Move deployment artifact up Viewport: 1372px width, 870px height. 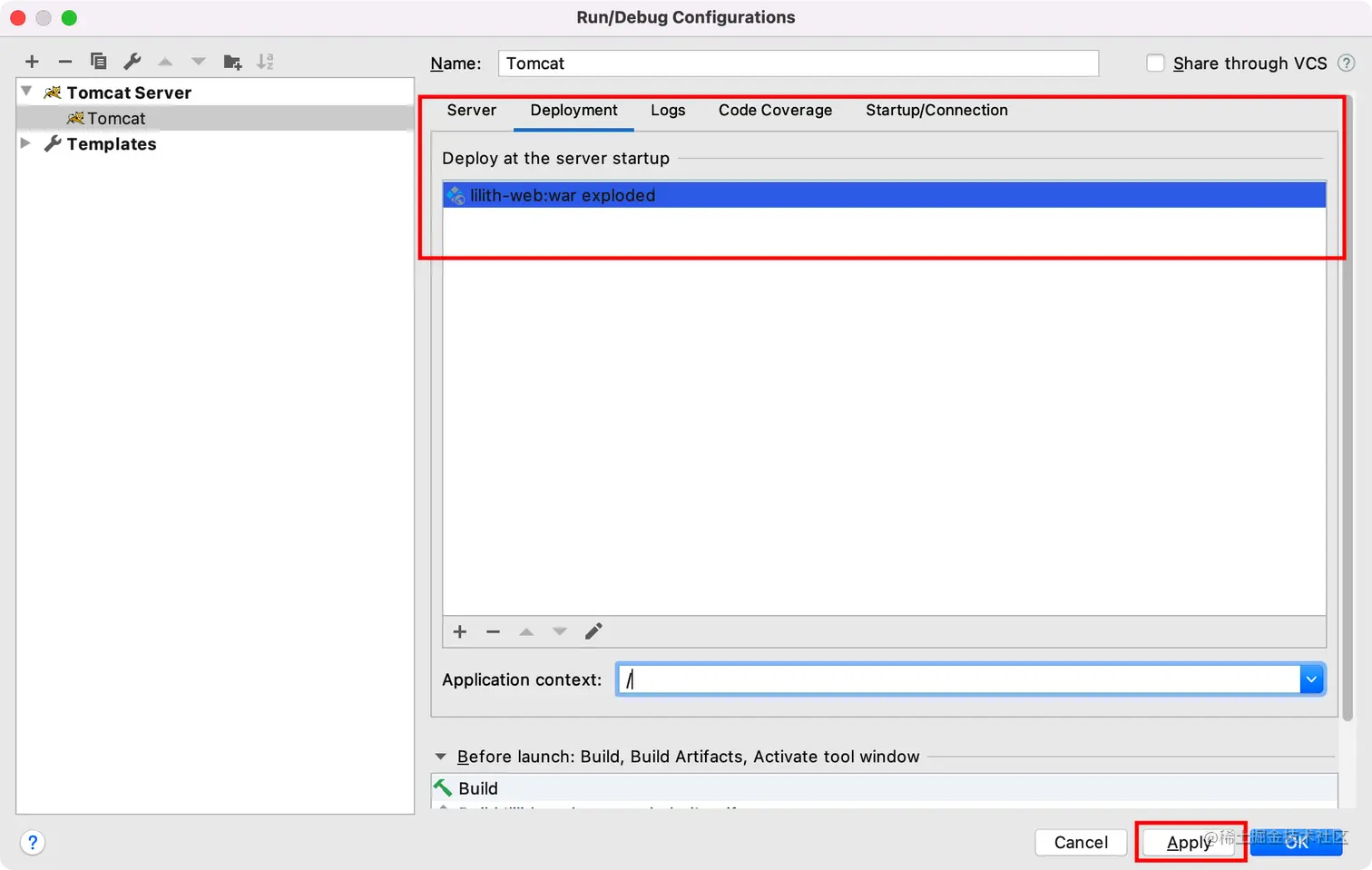coord(526,631)
